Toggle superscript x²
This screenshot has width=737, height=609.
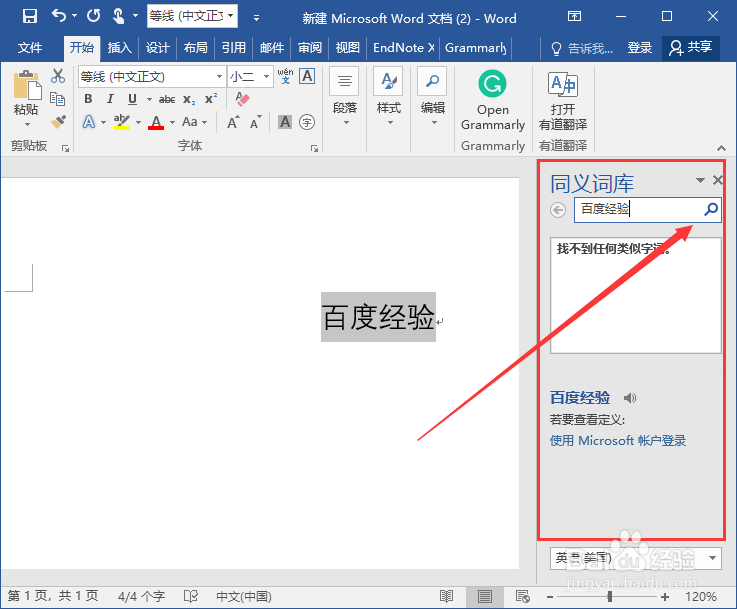[211, 99]
